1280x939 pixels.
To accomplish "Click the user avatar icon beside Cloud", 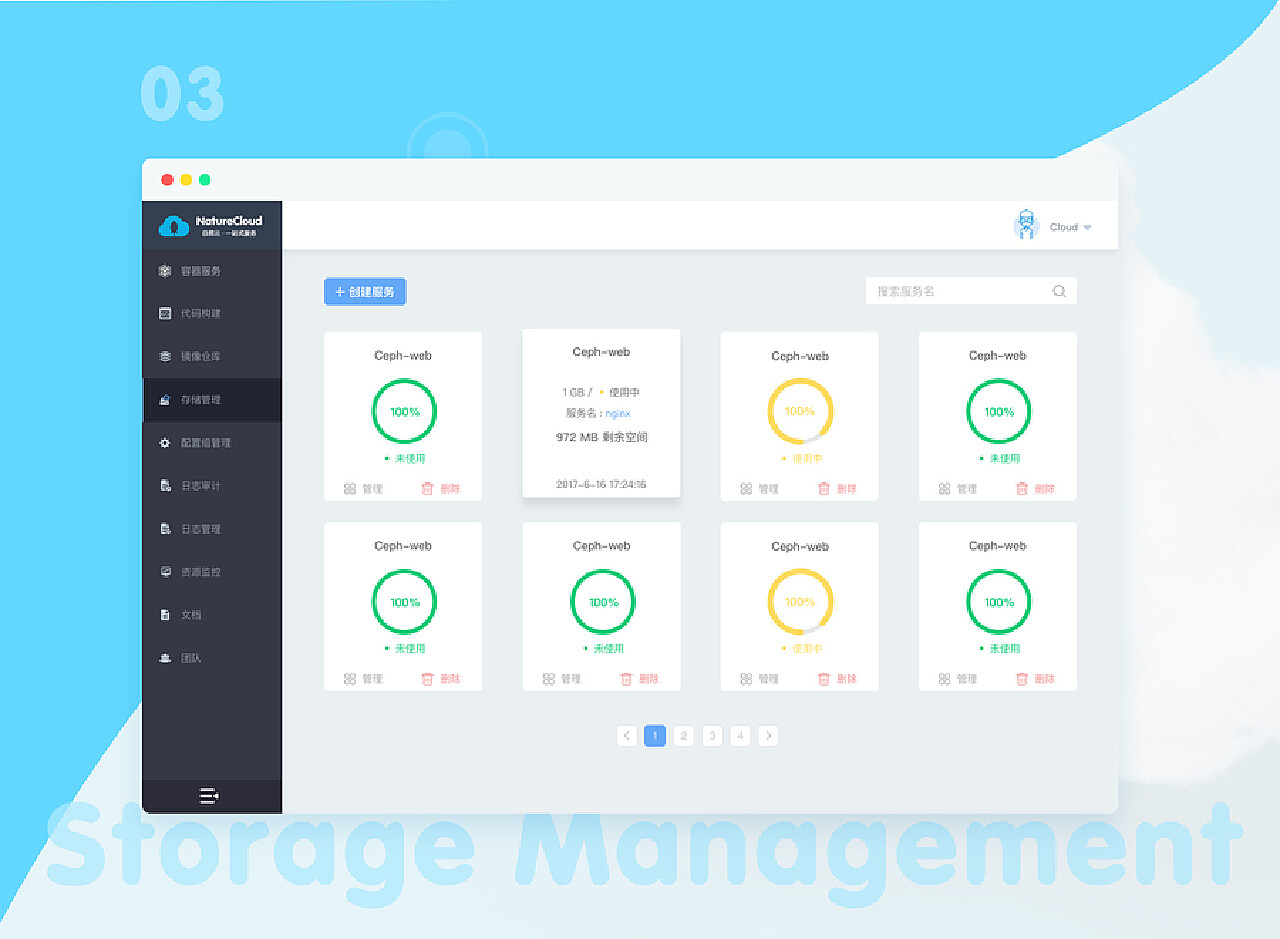I will [x=1027, y=226].
